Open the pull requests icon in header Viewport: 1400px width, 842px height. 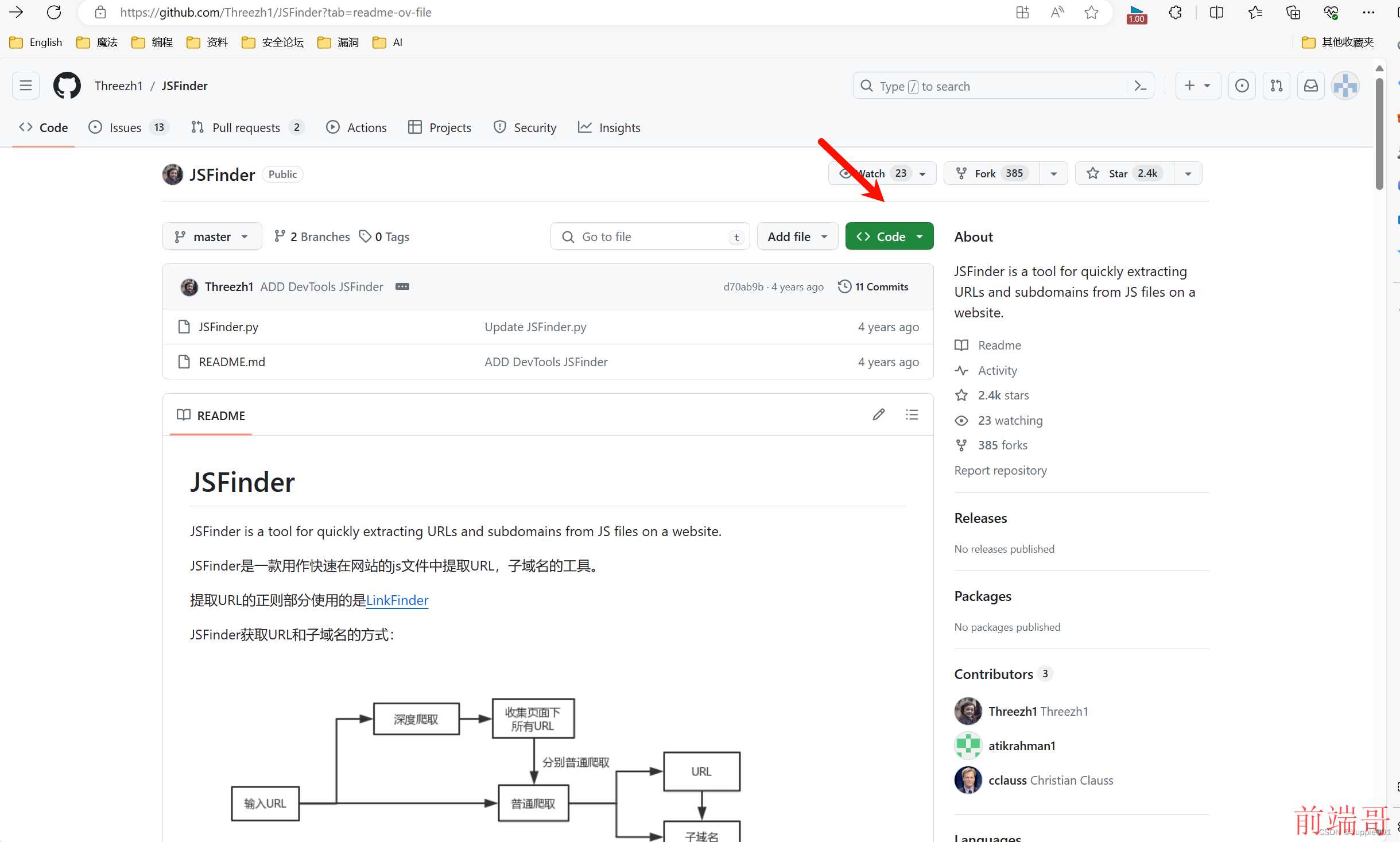click(1277, 86)
